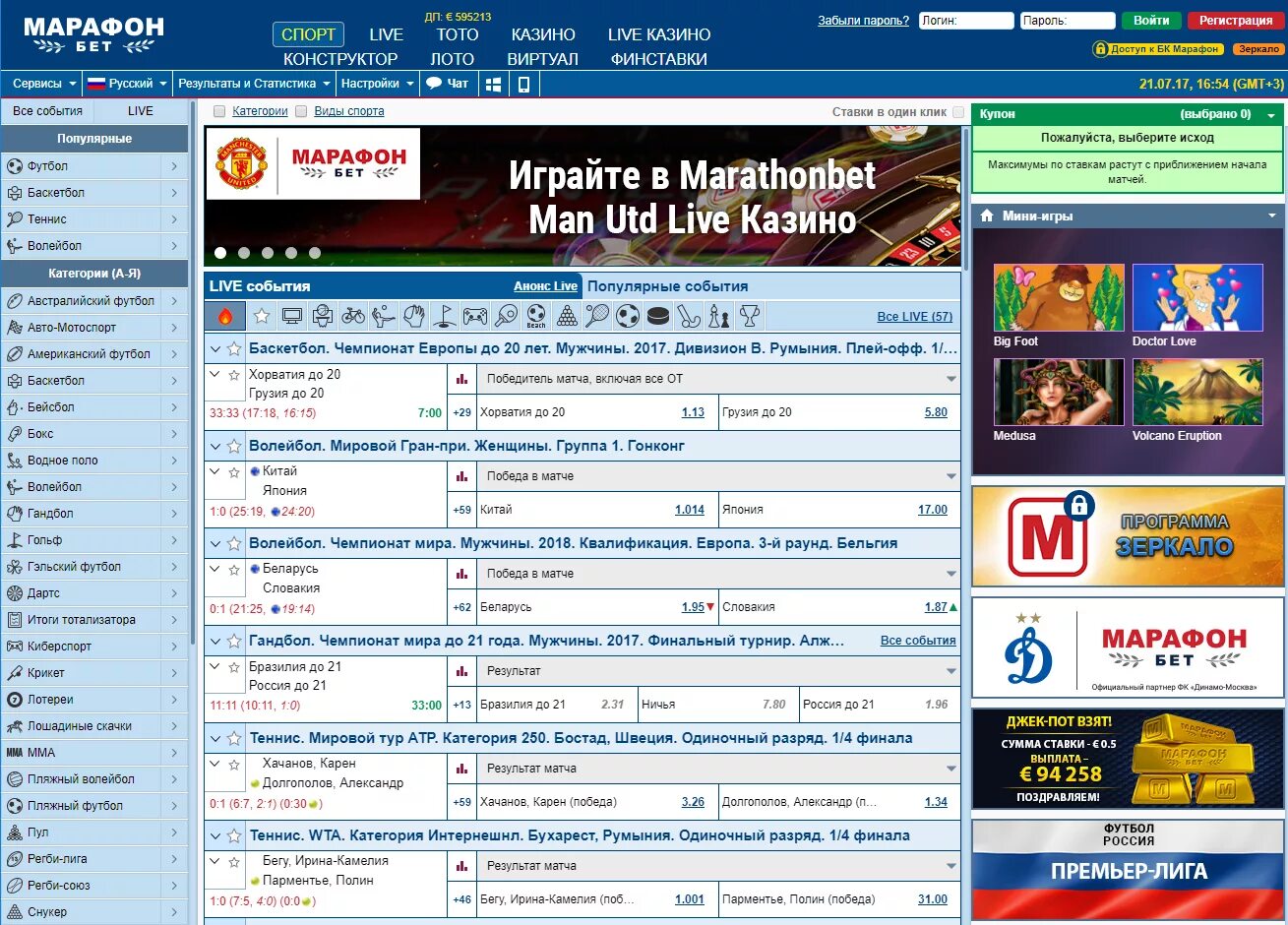Click the Купон home icon near Мини-игры

pyautogui.click(x=987, y=216)
